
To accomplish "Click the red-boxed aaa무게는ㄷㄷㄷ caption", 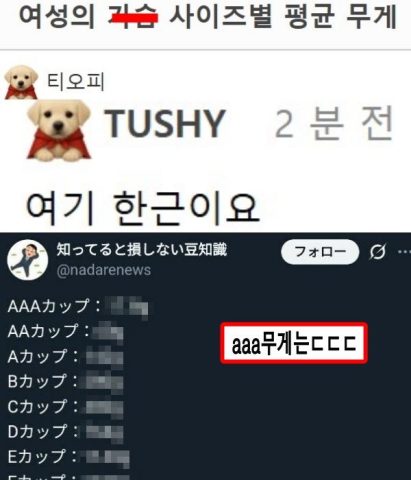I will 294,343.
